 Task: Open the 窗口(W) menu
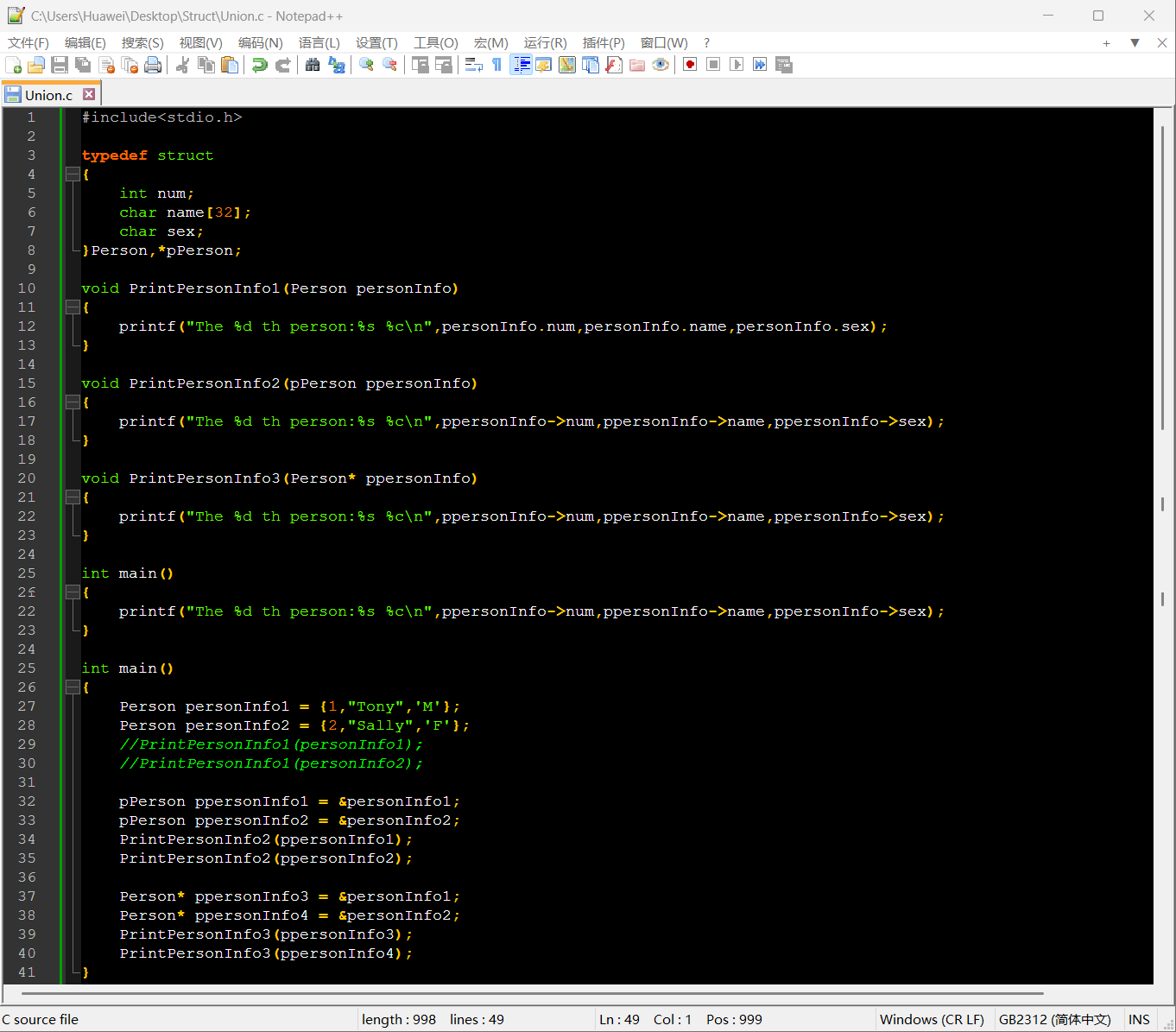pyautogui.click(x=665, y=43)
